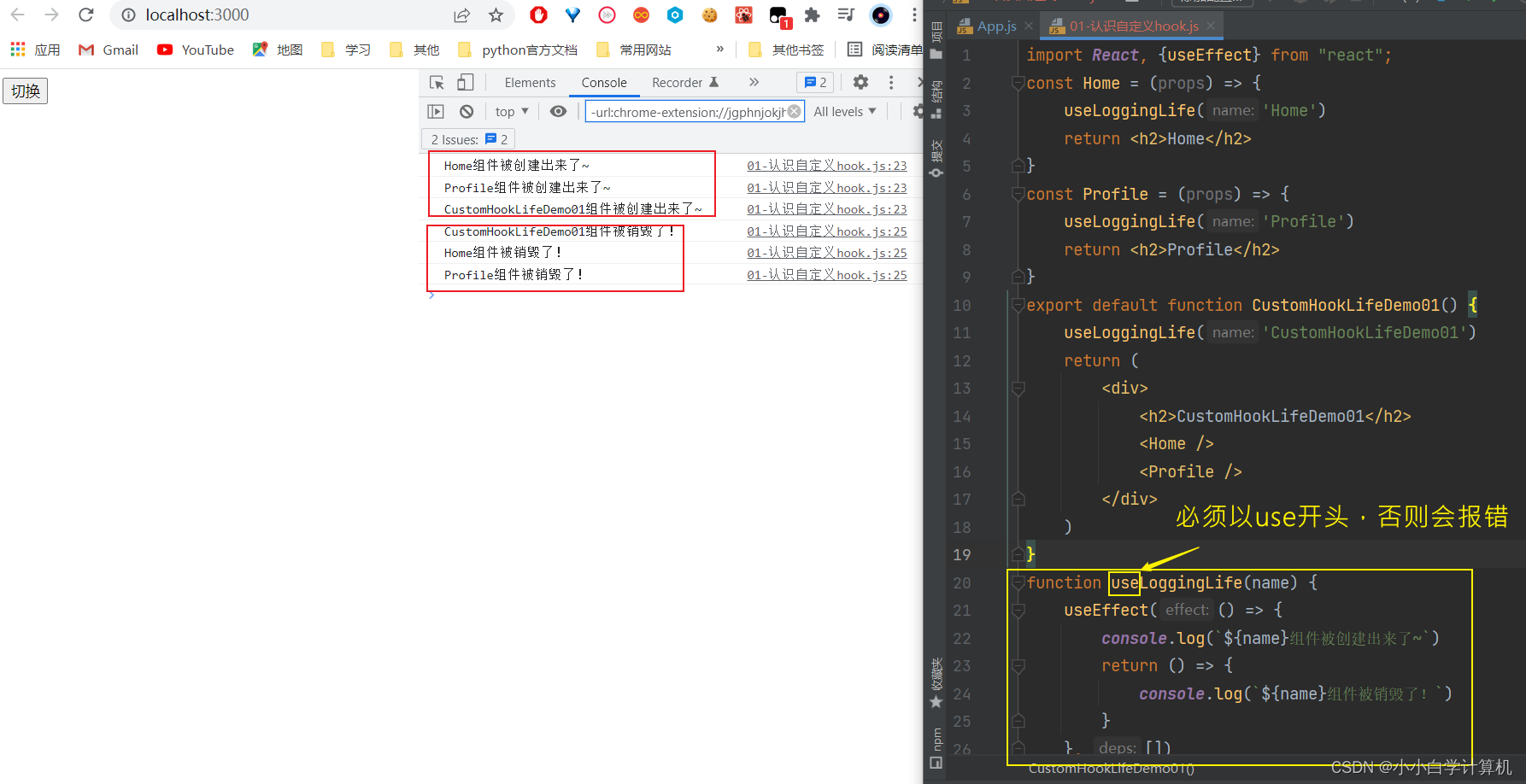This screenshot has width=1526, height=784.
Task: Click the red shield extension icon
Action: 538,15
